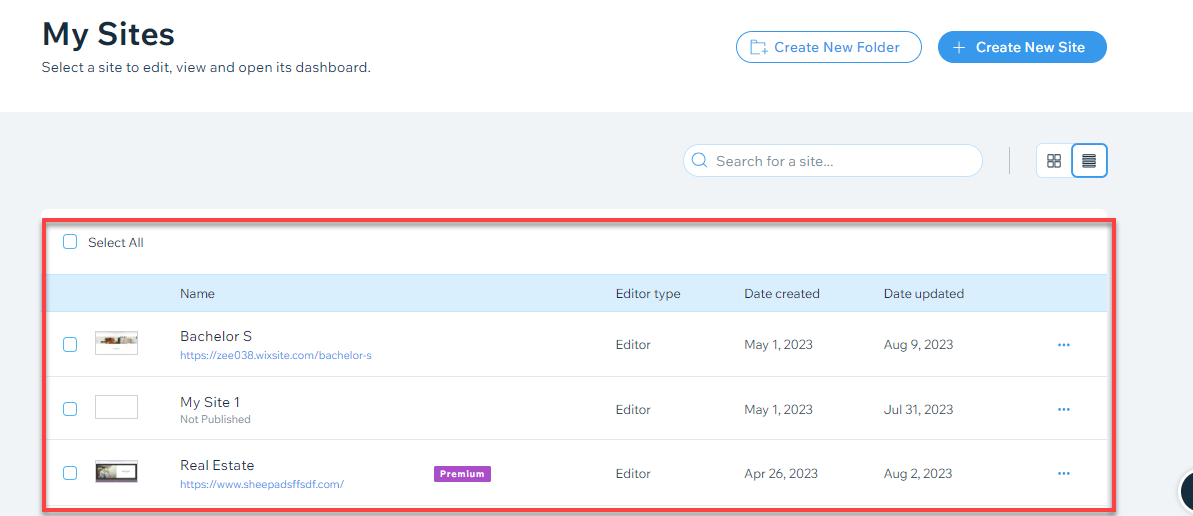The height and width of the screenshot is (516, 1193).
Task: Select the Real Estate site name
Action: point(217,465)
